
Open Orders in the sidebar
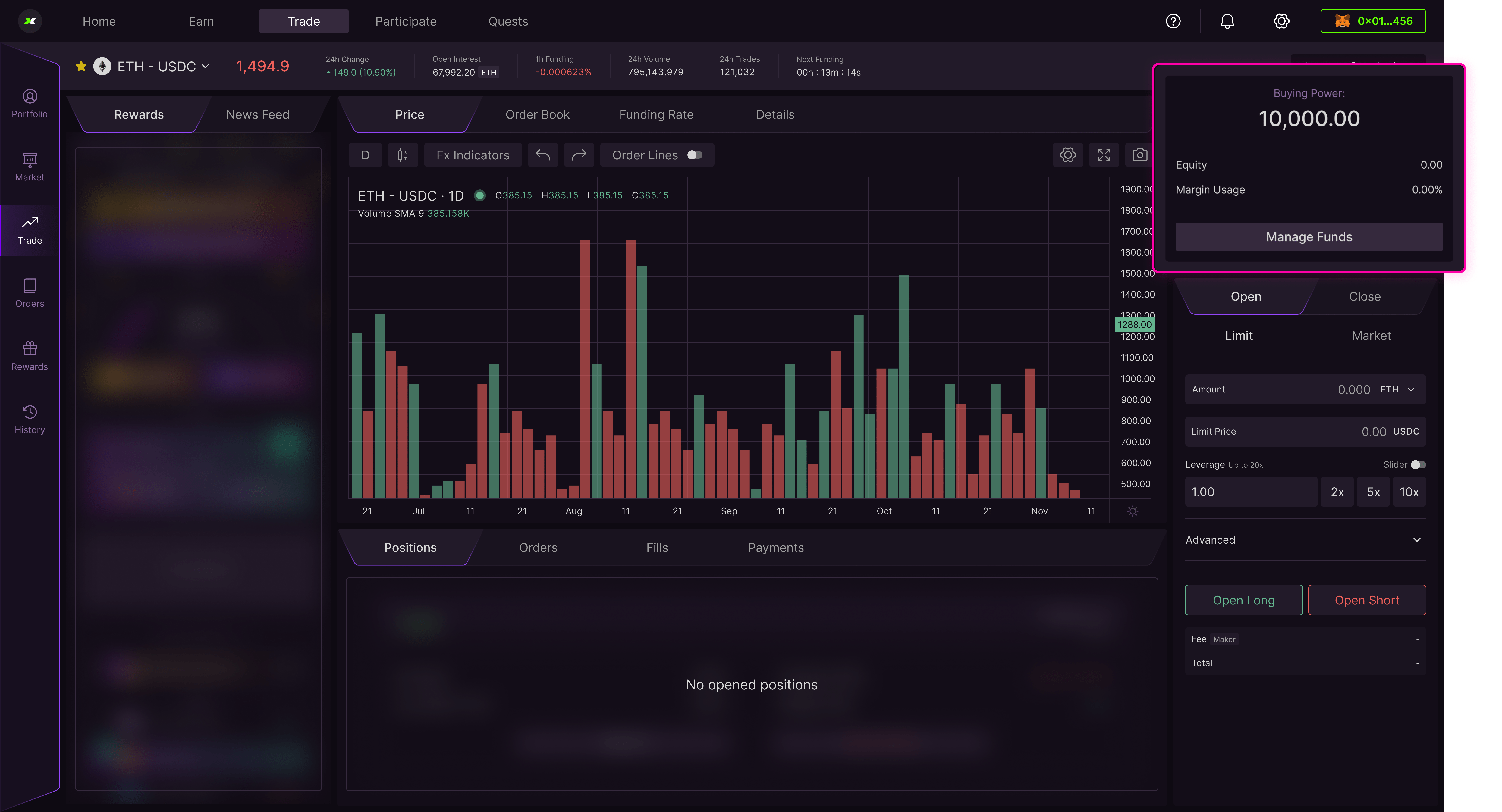coord(30,293)
